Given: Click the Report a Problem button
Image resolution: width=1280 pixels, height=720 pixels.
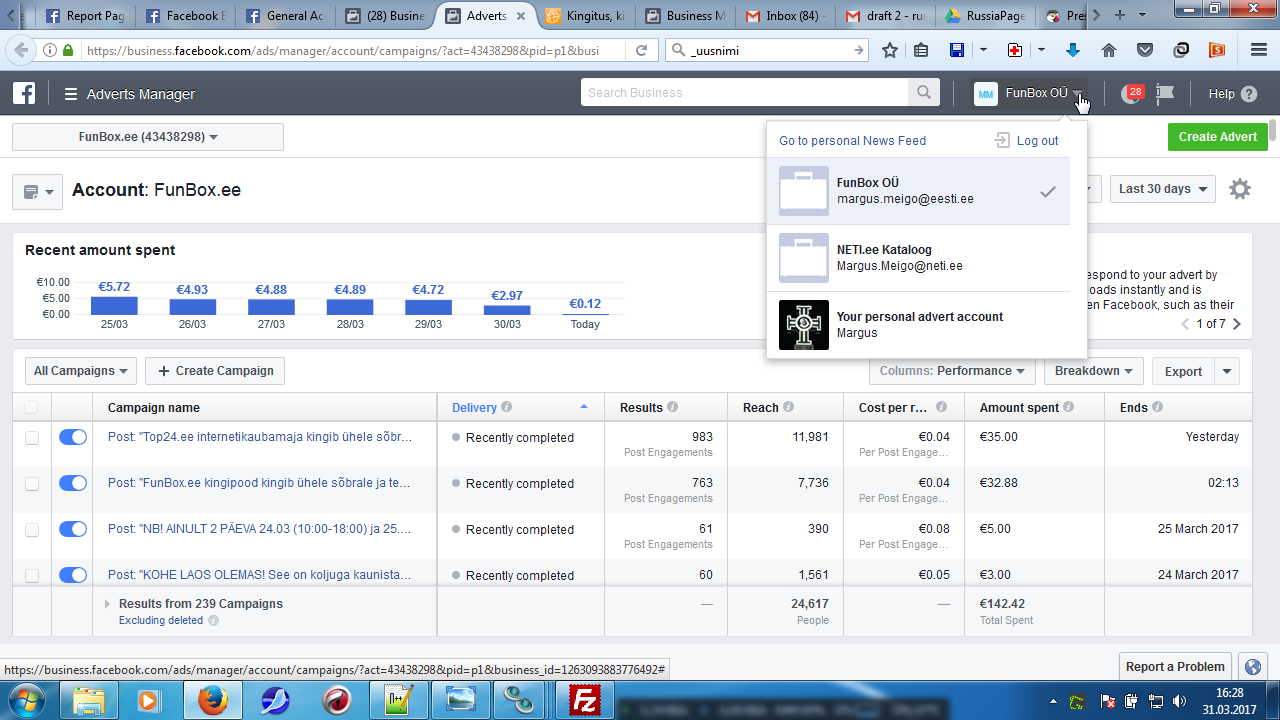Looking at the screenshot, I should pos(1175,667).
